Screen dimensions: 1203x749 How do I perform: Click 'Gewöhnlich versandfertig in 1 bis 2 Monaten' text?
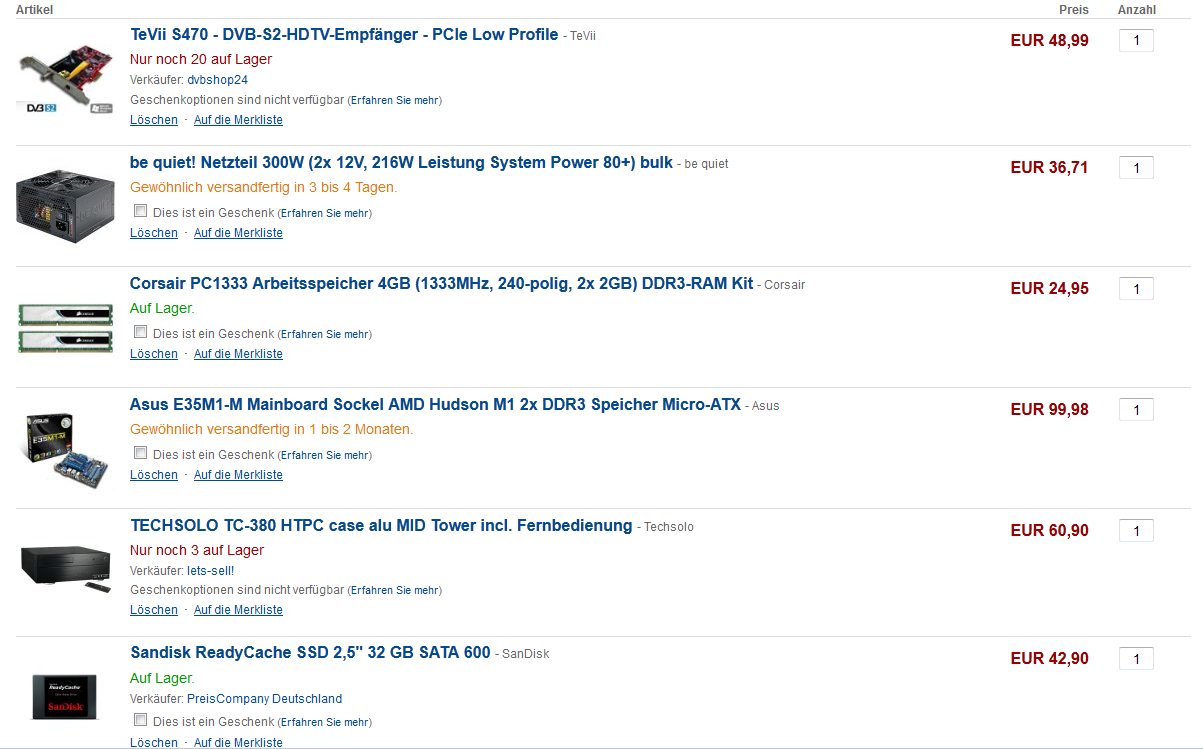tap(271, 429)
